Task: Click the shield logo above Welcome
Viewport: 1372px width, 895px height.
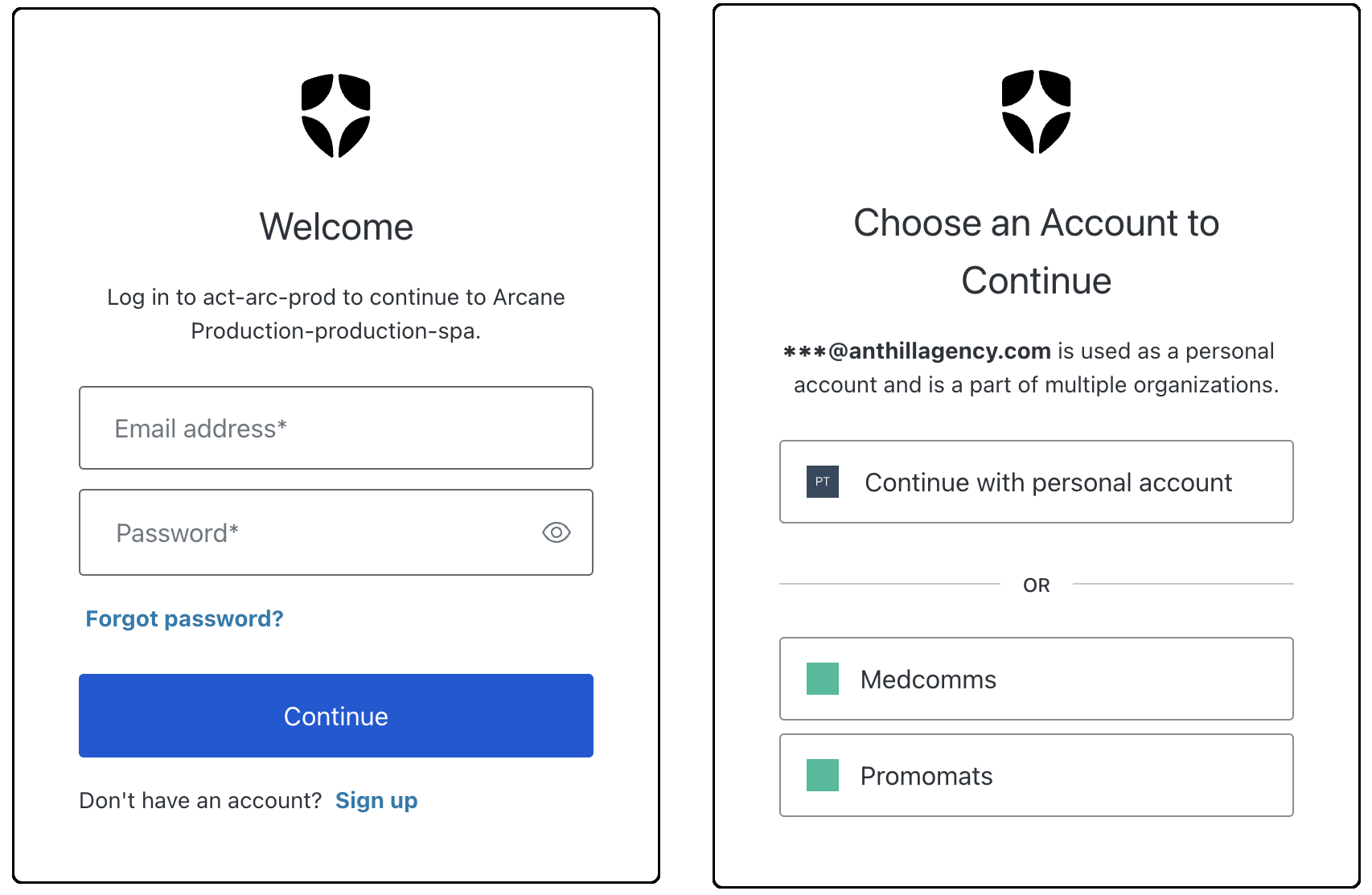Action: click(336, 116)
